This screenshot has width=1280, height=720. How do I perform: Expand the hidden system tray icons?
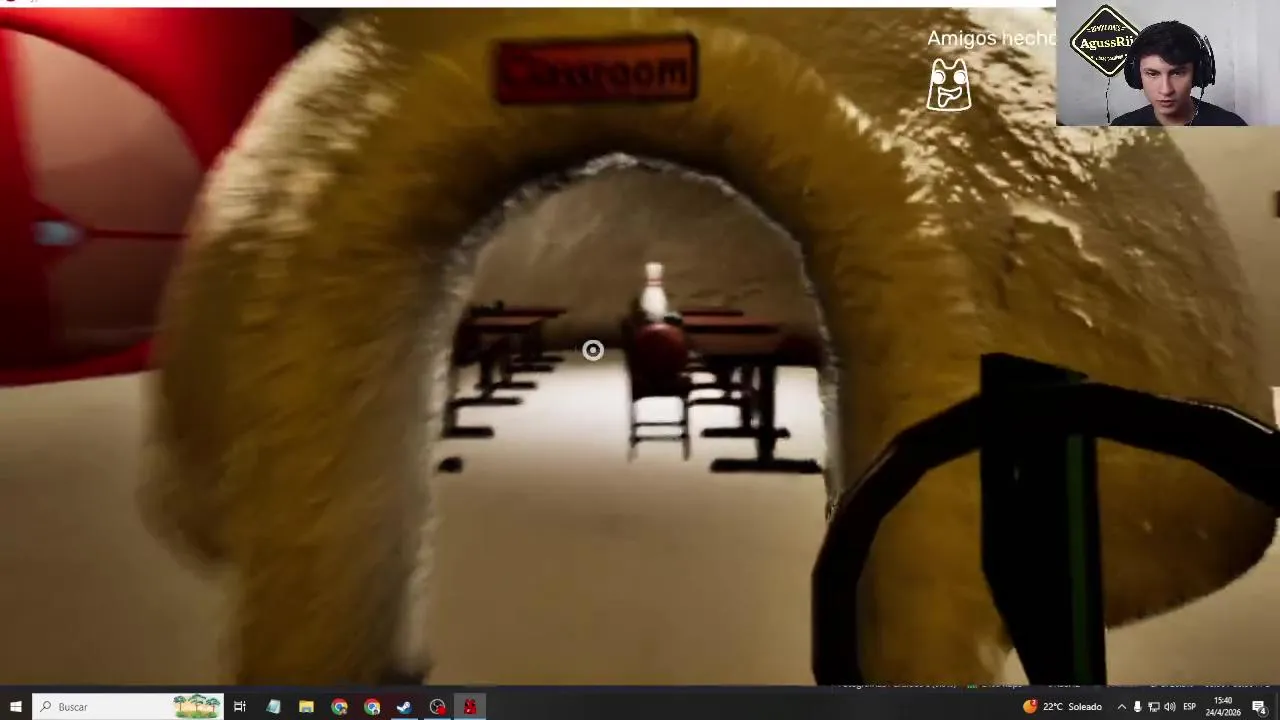click(1121, 707)
